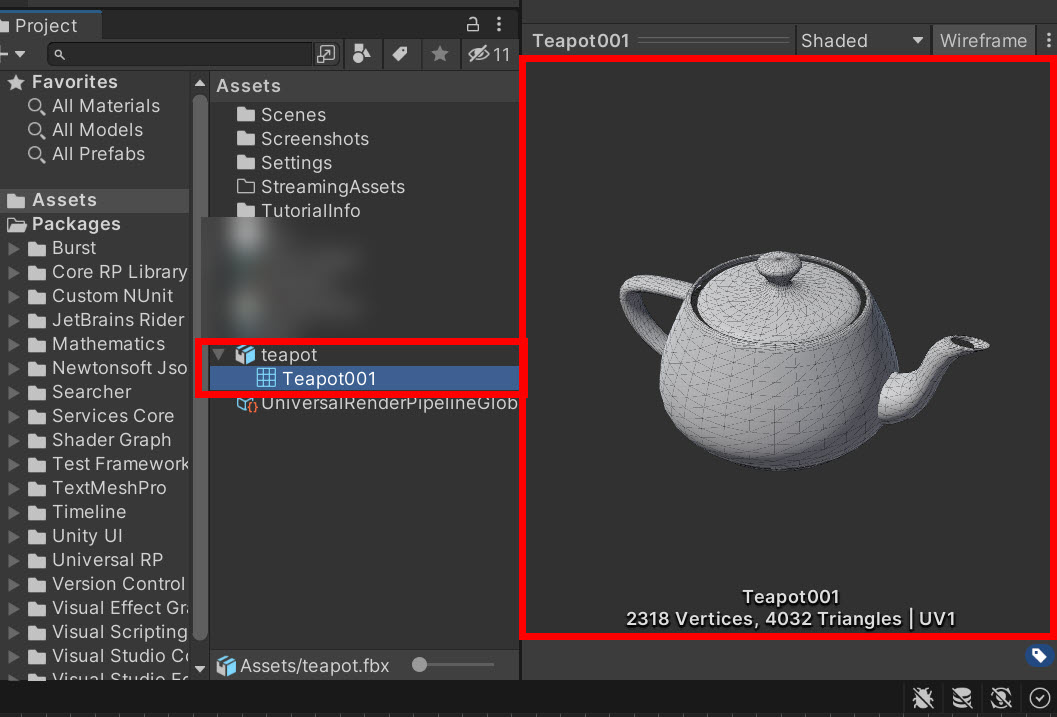
Task: Expand the Mathematics package
Action: (13, 345)
